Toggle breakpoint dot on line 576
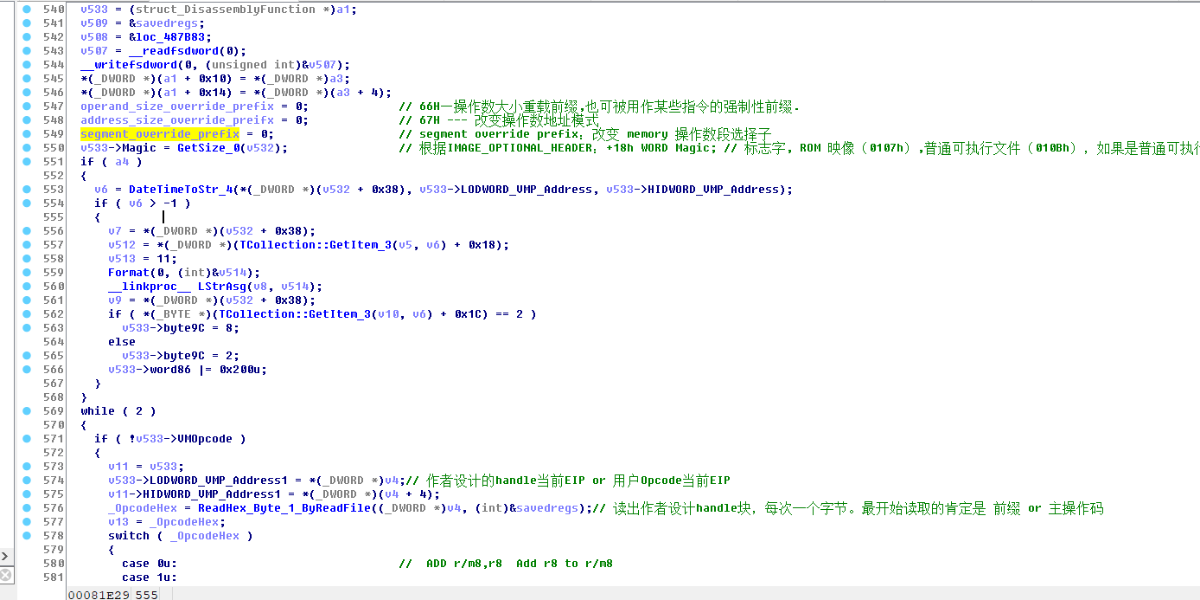This screenshot has height=600, width=1200. (x=26, y=508)
